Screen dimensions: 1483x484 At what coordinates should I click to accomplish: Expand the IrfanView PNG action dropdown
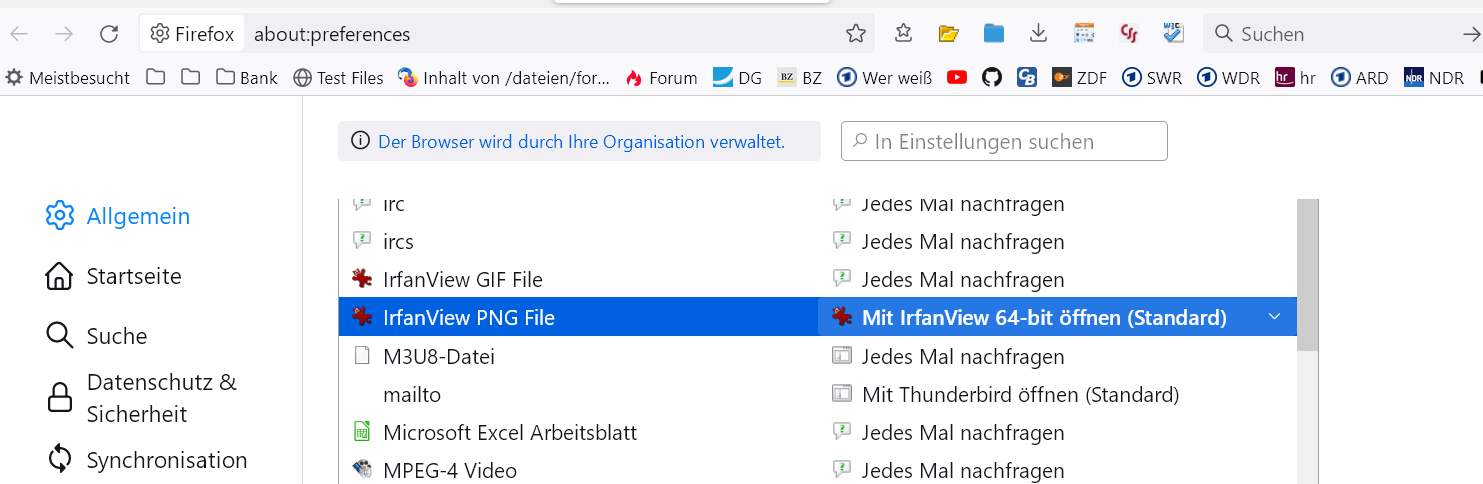(x=1274, y=317)
